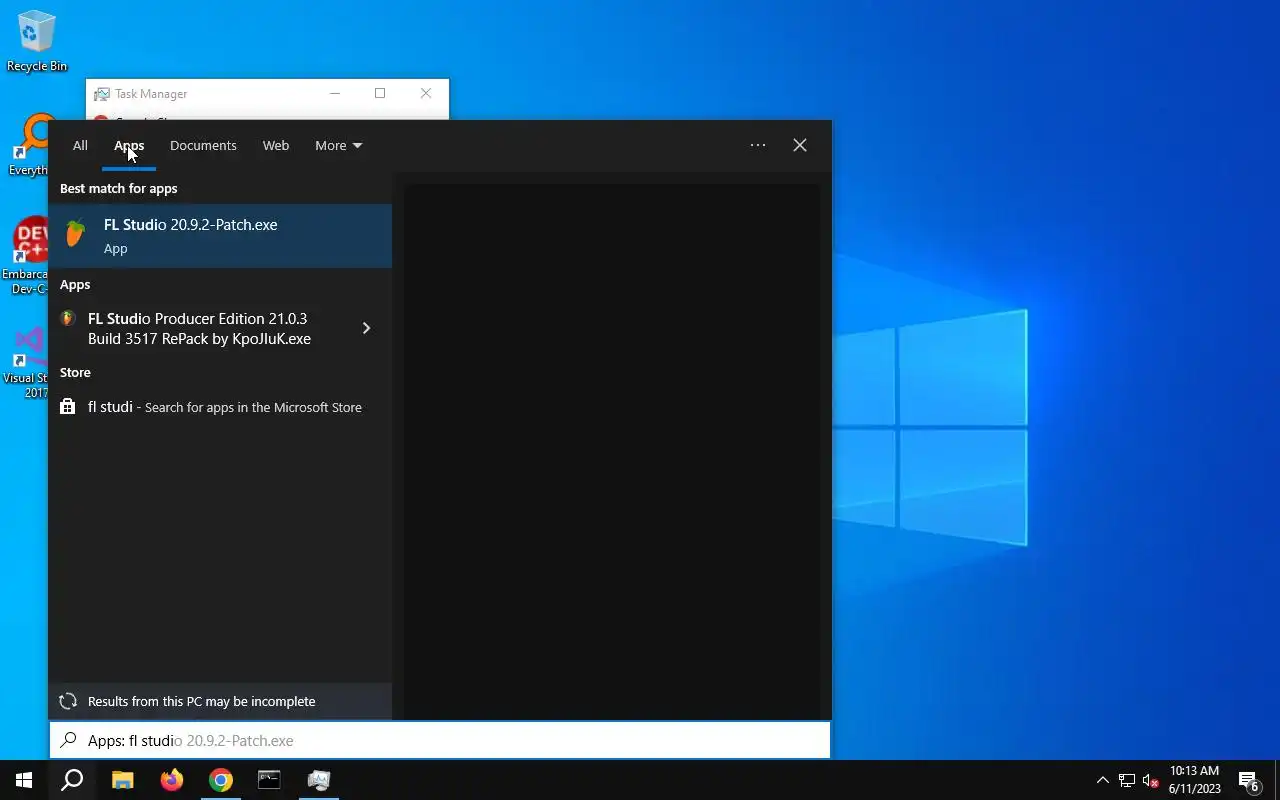This screenshot has width=1280, height=800.
Task: Launch Firefox from the taskbar
Action: (x=172, y=780)
